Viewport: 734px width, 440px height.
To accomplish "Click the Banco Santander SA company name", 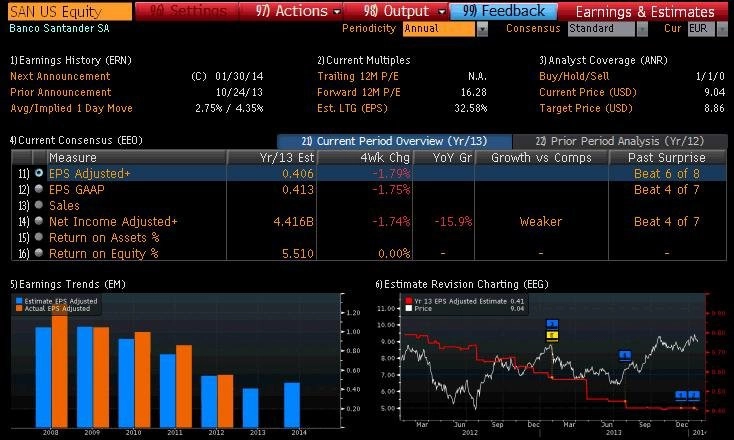I will [59, 29].
